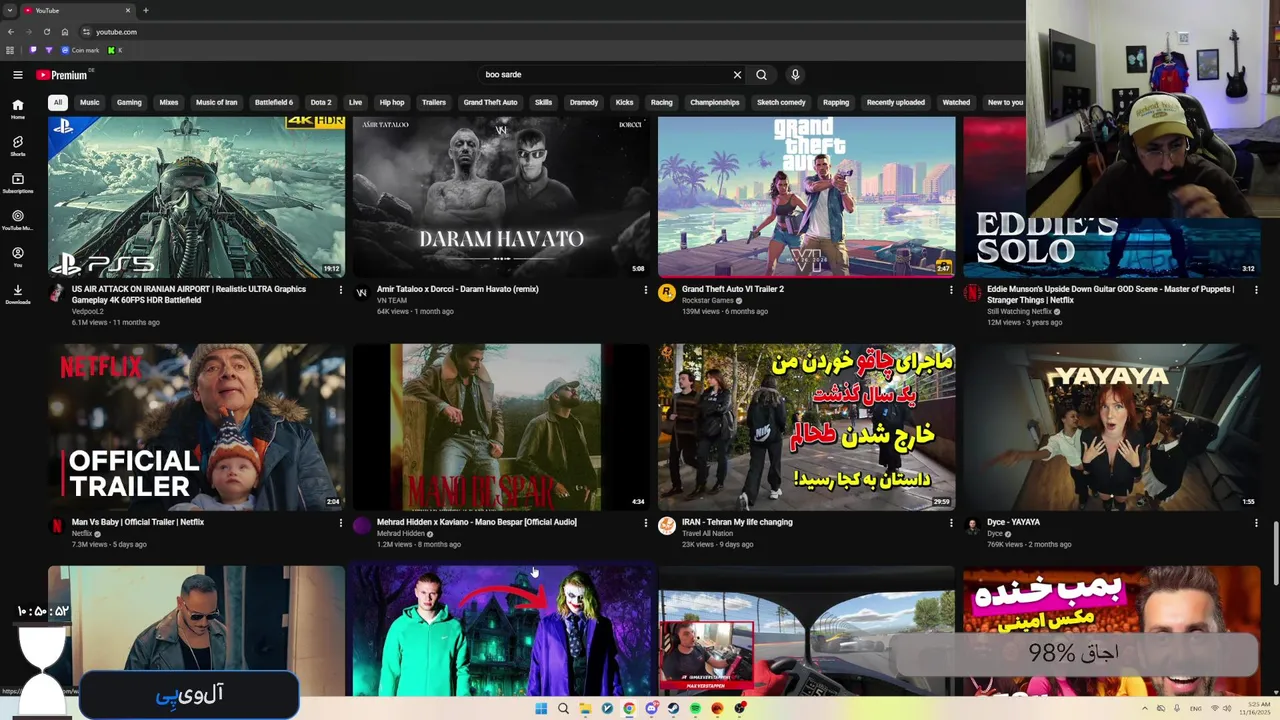Clear the search query with the X

click(x=737, y=75)
